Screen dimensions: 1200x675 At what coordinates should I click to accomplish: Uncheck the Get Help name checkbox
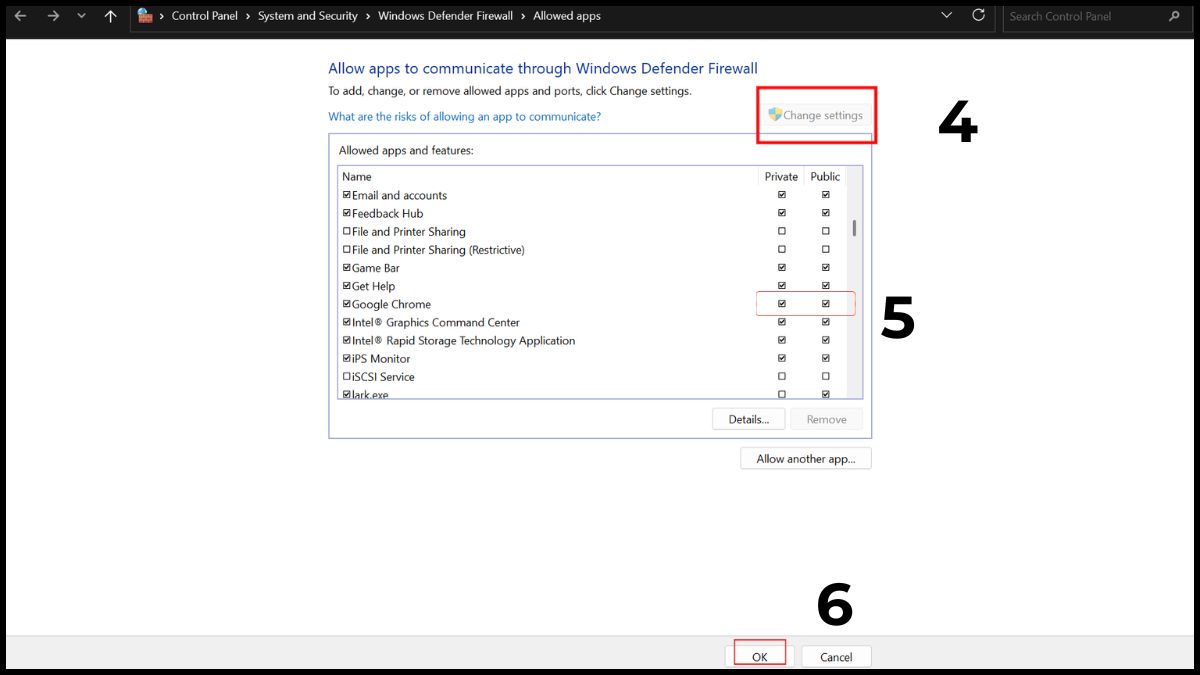pos(347,286)
